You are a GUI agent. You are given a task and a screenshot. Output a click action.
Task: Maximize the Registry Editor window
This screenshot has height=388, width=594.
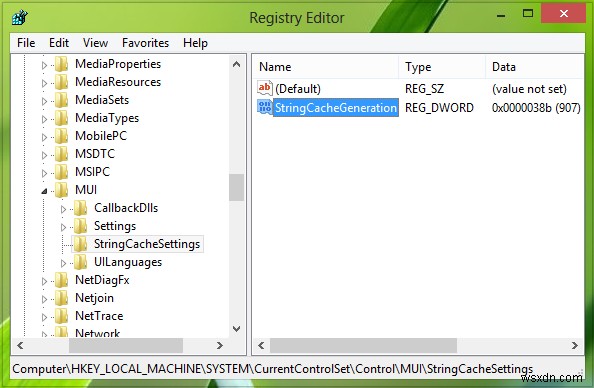[x=528, y=14]
